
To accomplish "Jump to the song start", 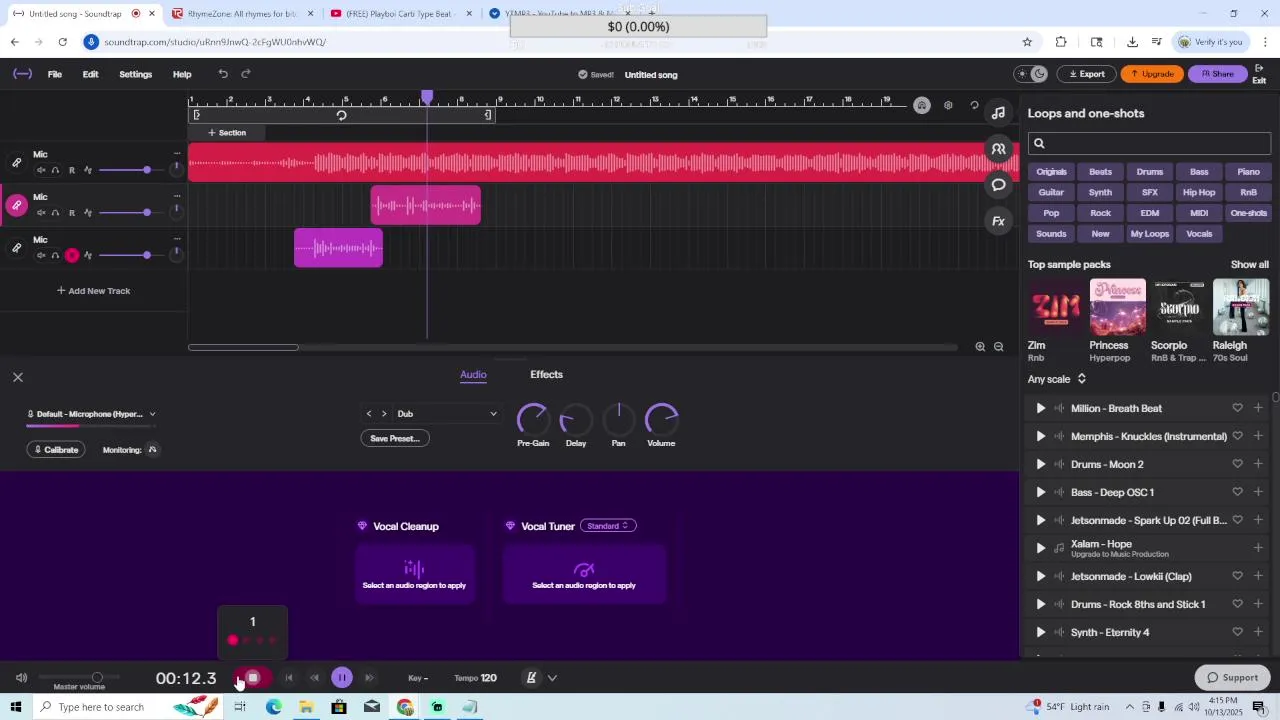I will 289,678.
